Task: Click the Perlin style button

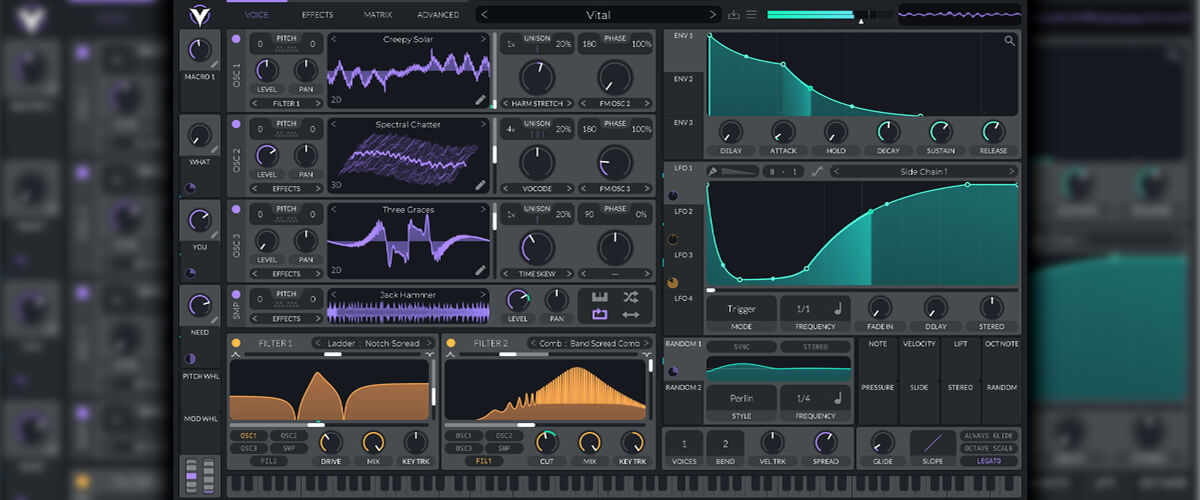Action: (741, 397)
